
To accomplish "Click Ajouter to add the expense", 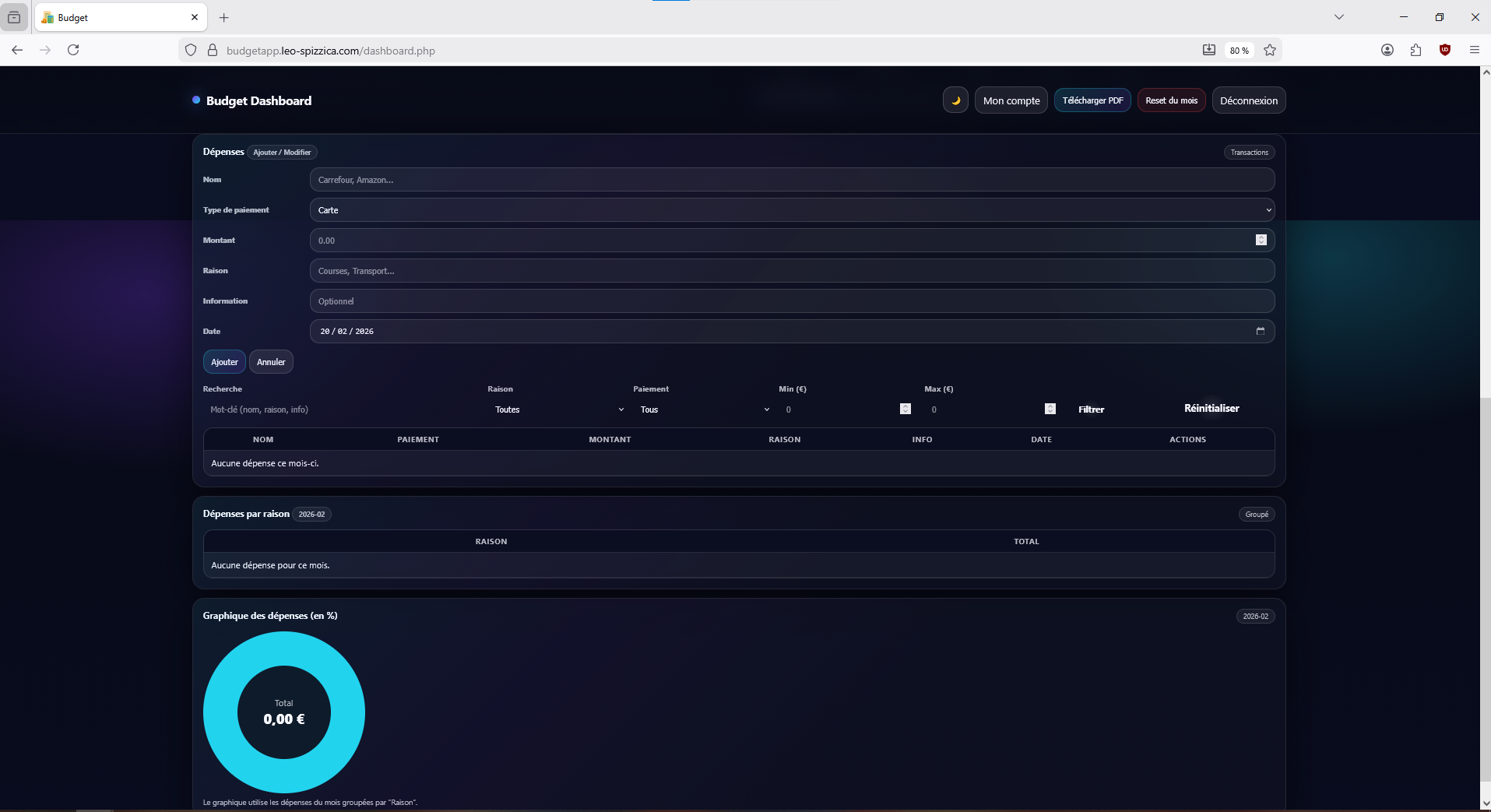I will click(x=223, y=361).
